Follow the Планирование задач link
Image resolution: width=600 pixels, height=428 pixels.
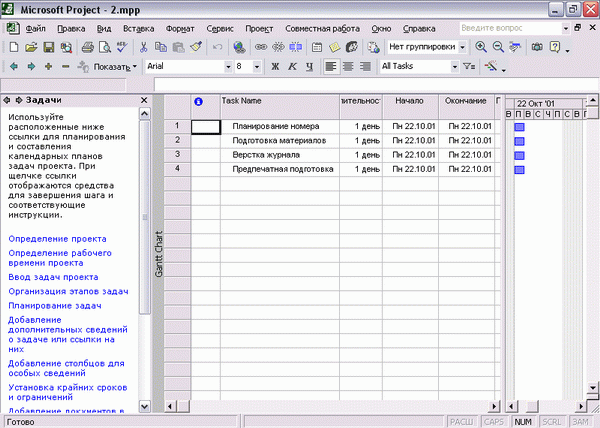click(x=55, y=306)
